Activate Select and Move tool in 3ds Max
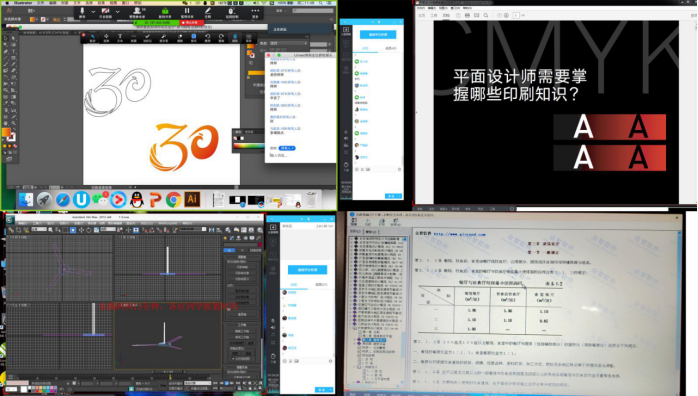Viewport: 698px width, 396px height. point(81,230)
